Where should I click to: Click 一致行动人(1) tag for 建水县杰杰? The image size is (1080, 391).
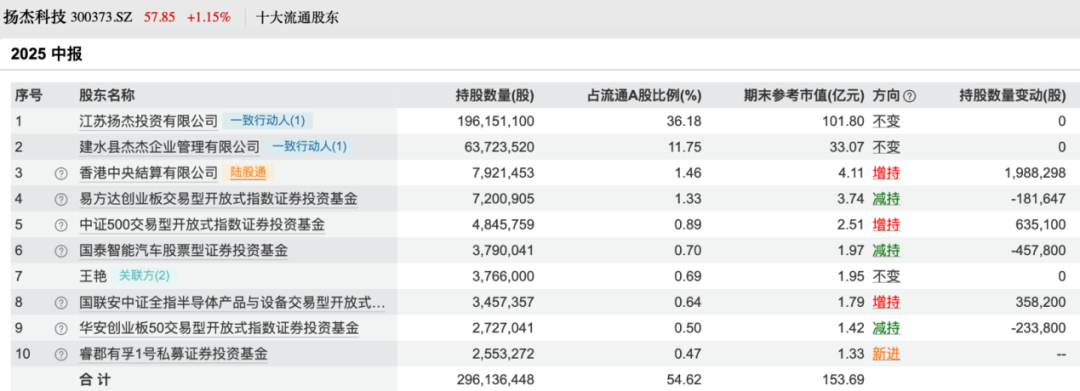pyautogui.click(x=310, y=147)
